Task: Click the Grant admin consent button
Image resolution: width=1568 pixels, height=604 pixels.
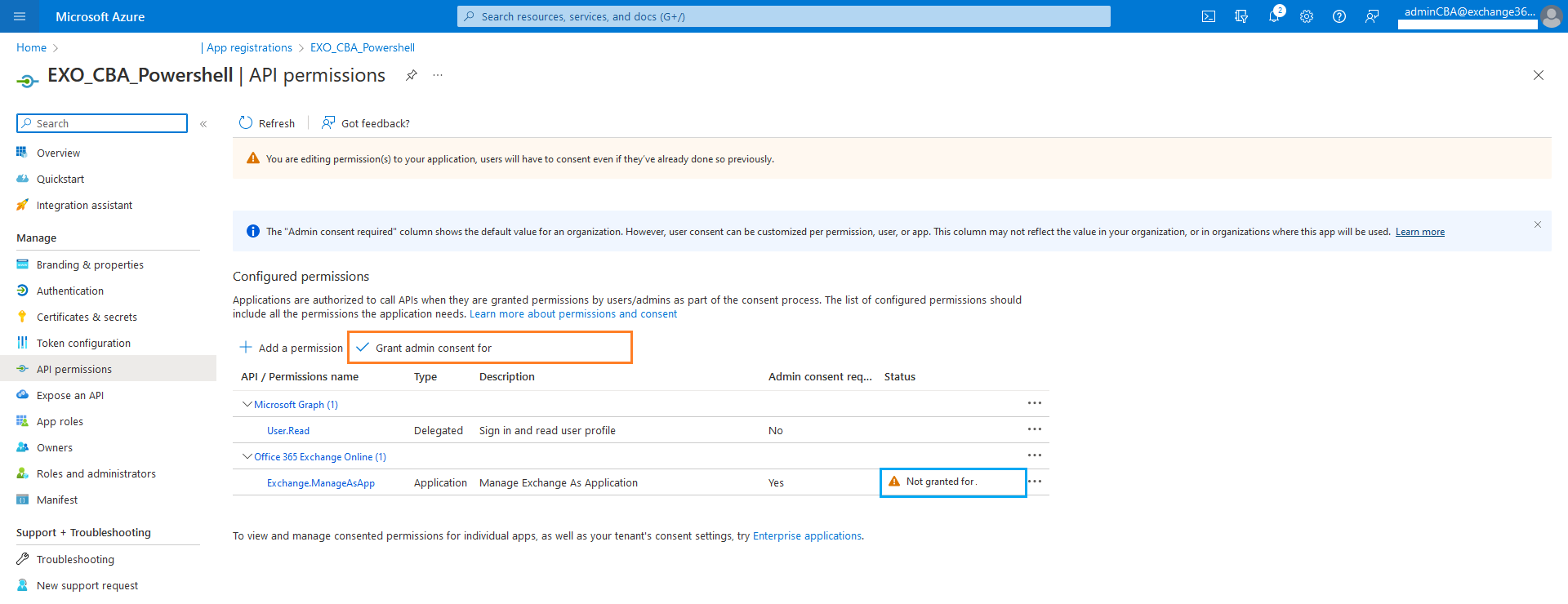Action: click(490, 348)
